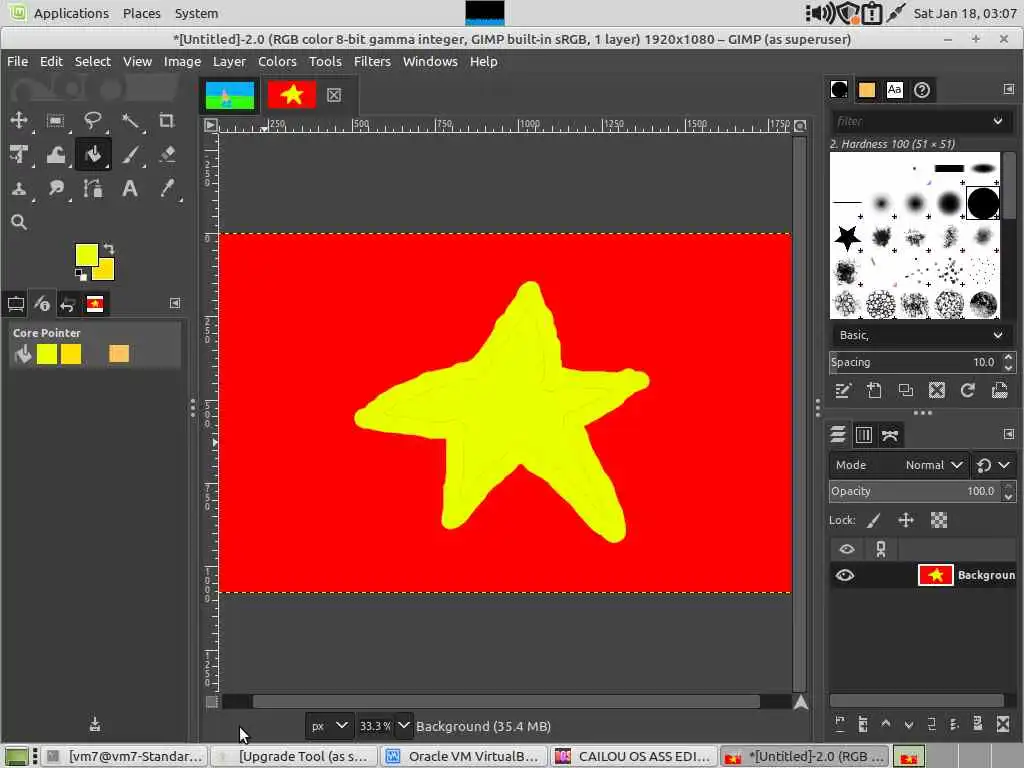Open the zoom level 33.3% dropdown

click(404, 726)
